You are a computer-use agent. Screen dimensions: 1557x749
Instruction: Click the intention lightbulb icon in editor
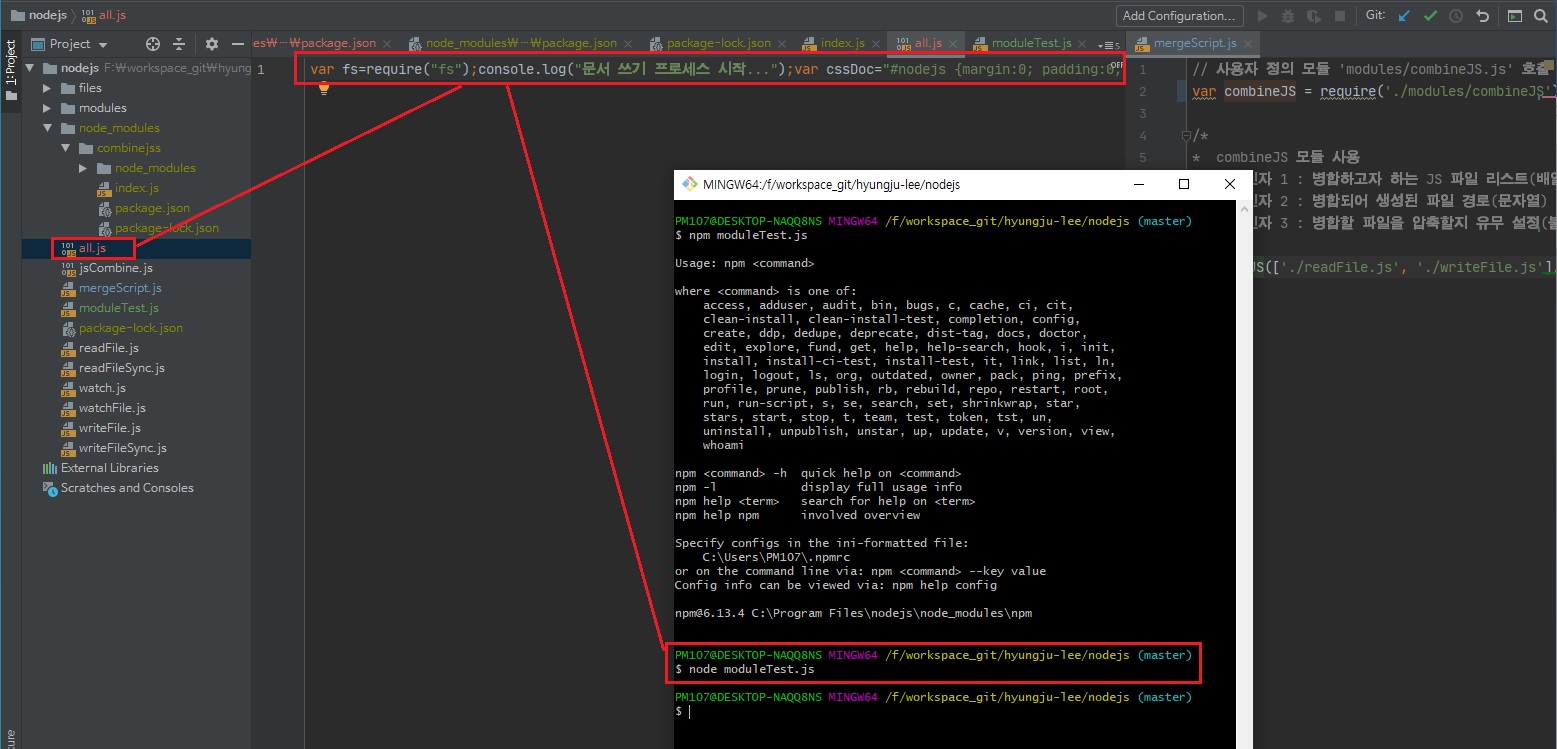tap(324, 89)
